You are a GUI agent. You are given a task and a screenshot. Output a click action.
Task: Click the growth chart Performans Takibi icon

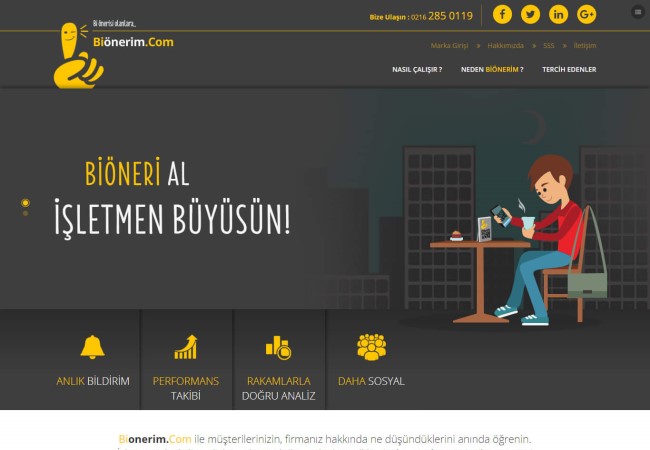point(186,347)
